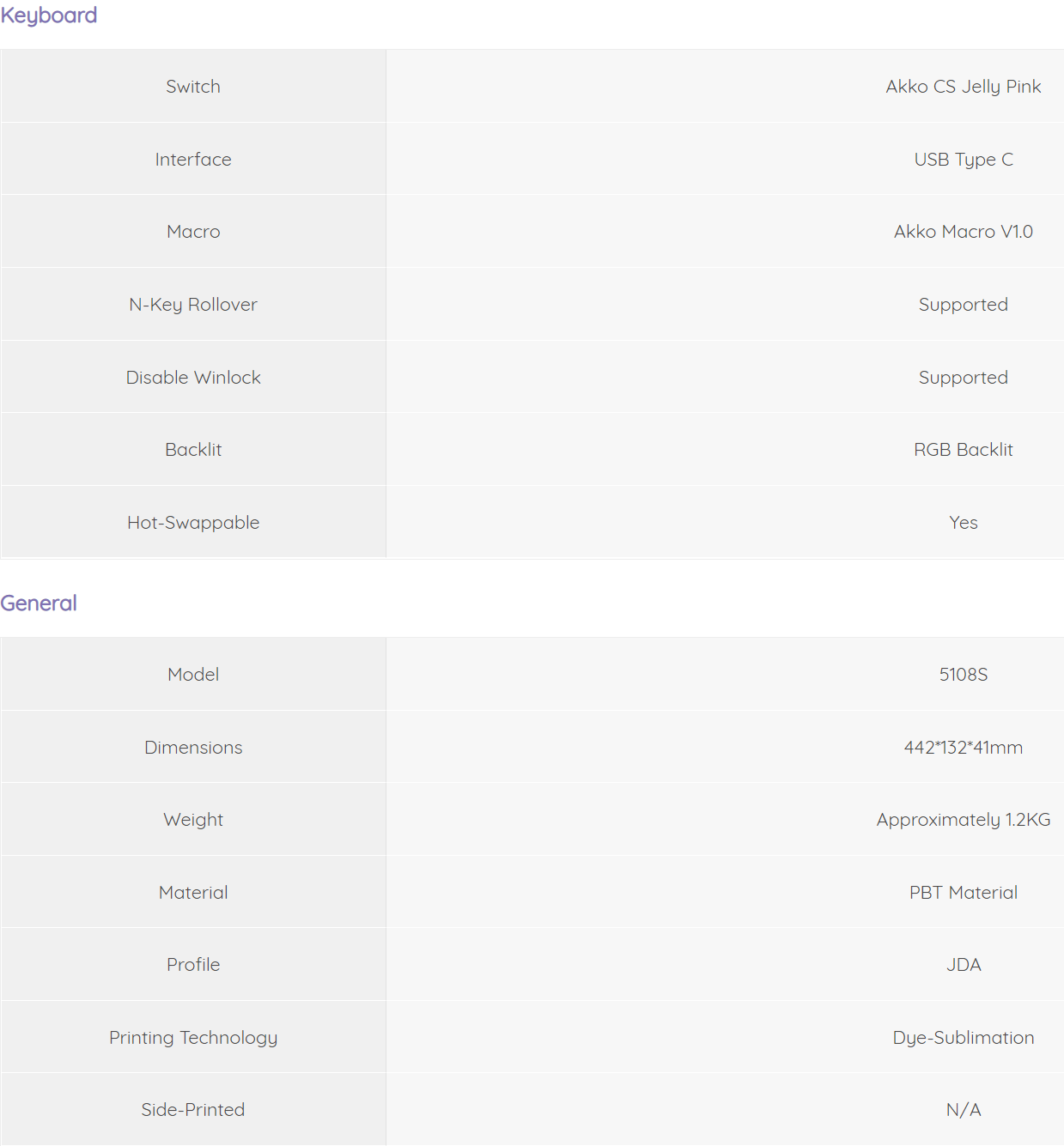Select the Dimensions label cell
The width and height of the screenshot is (1064, 1146).
[x=193, y=747]
